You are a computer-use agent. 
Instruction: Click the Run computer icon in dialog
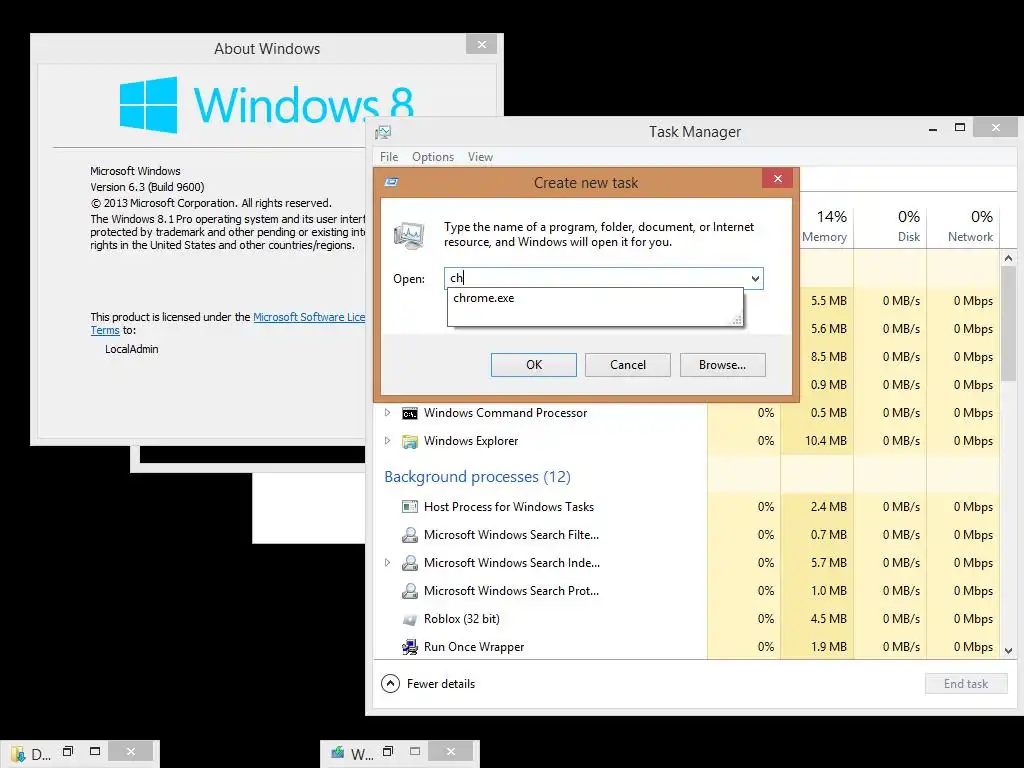pyautogui.click(x=409, y=236)
